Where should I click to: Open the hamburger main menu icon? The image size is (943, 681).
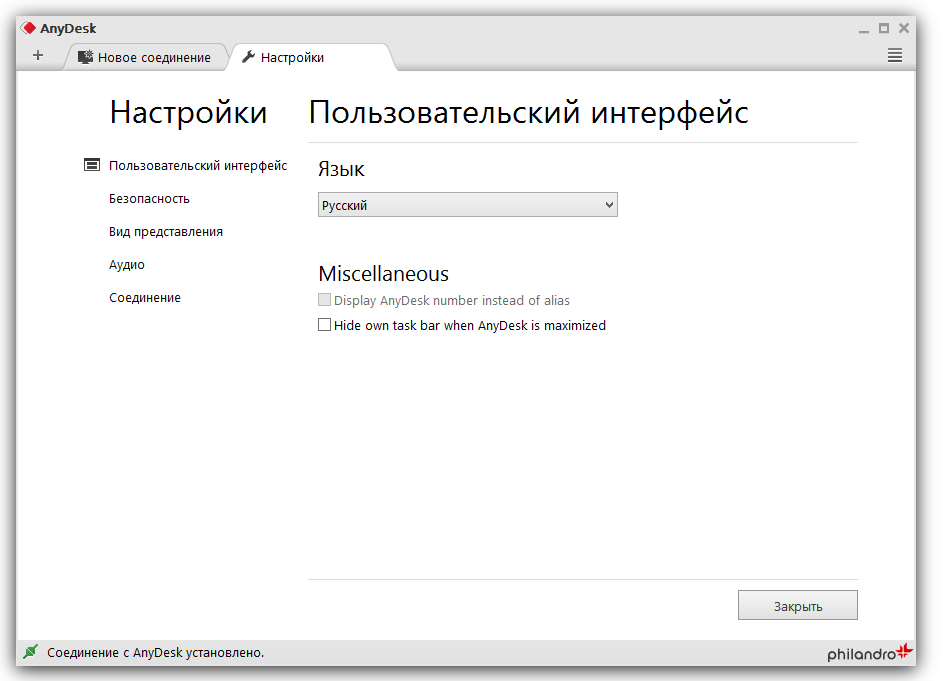tap(894, 56)
